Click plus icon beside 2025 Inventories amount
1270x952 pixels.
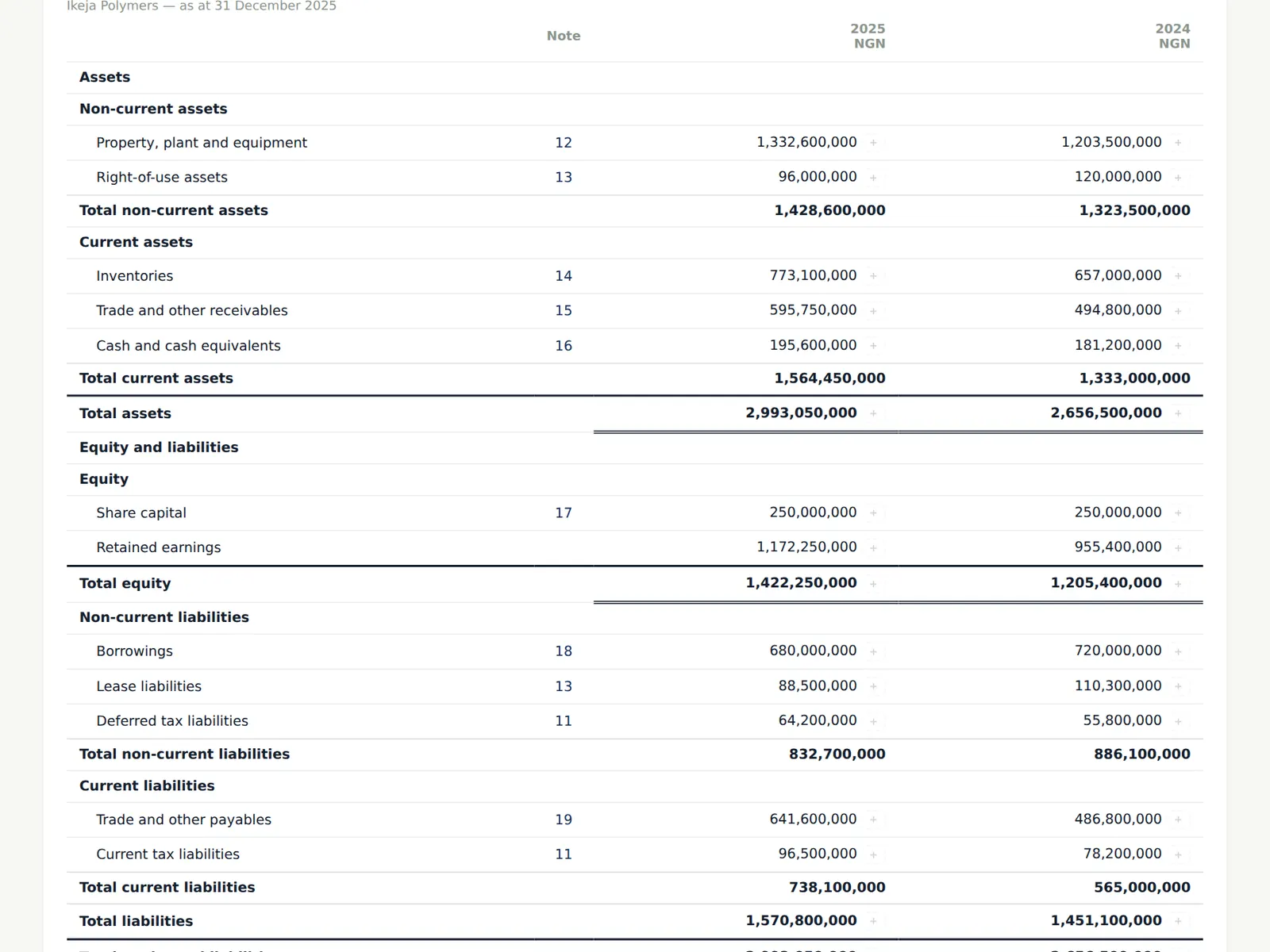(x=873, y=276)
